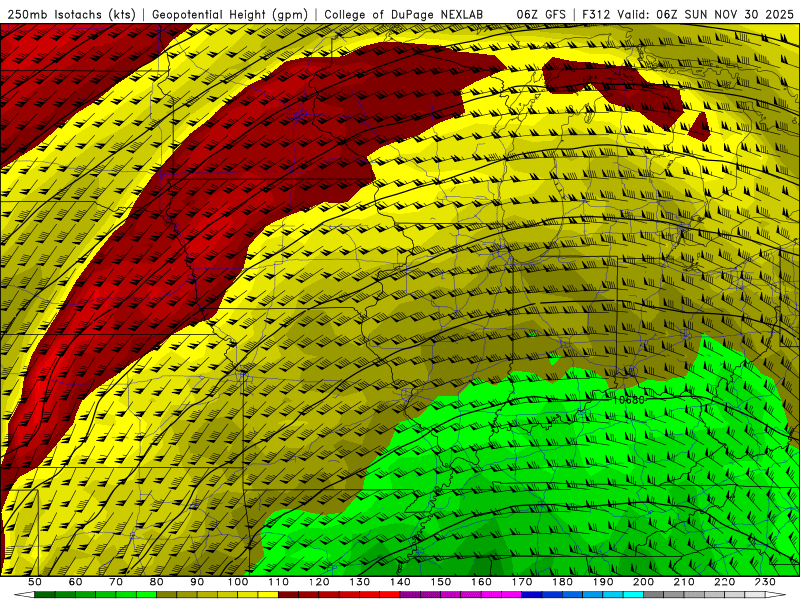Click the '230' color scale label
Screen dimensions: 800x600
(x=766, y=582)
